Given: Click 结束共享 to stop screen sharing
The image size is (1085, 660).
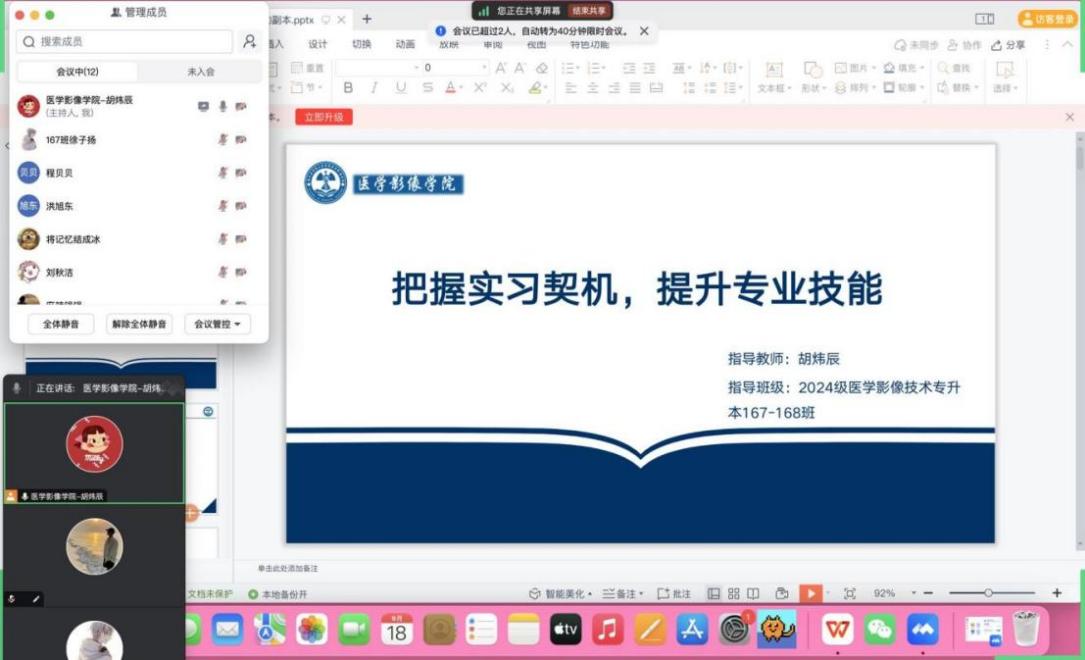Looking at the screenshot, I should (589, 11).
